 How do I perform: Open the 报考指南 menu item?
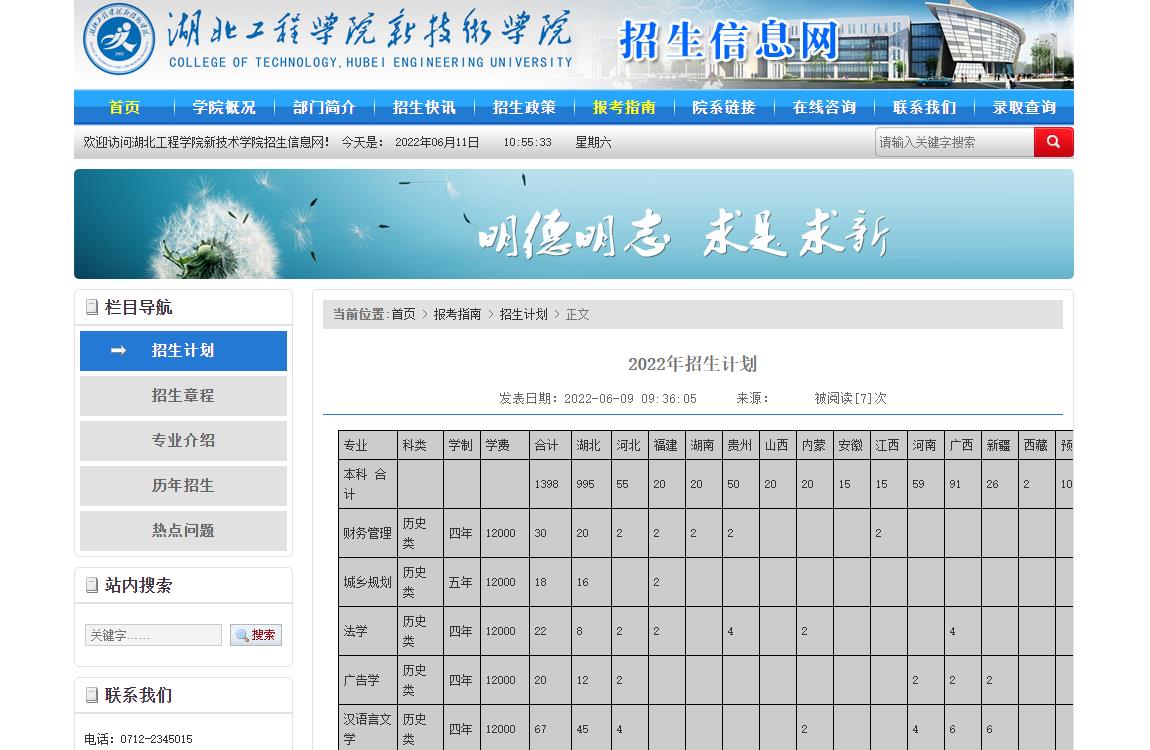(x=624, y=107)
